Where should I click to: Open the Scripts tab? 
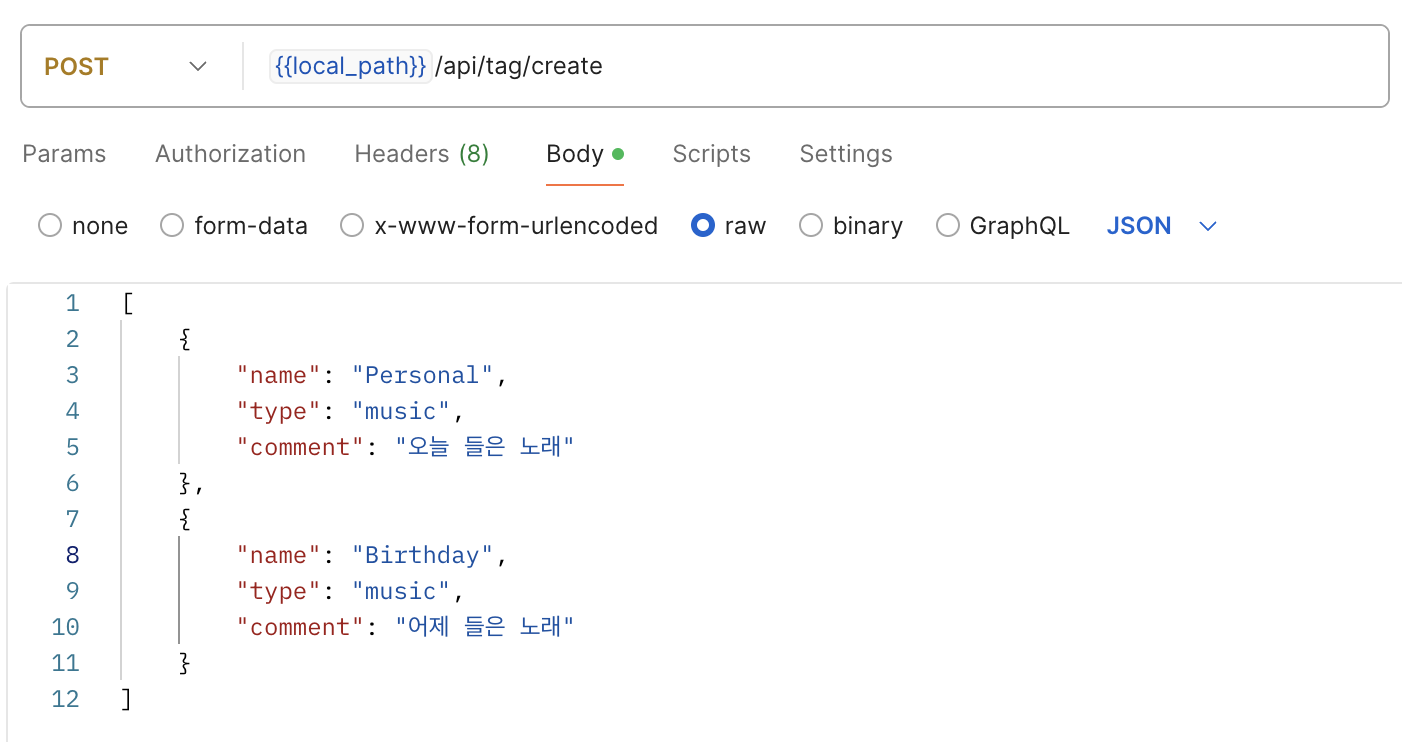click(711, 154)
